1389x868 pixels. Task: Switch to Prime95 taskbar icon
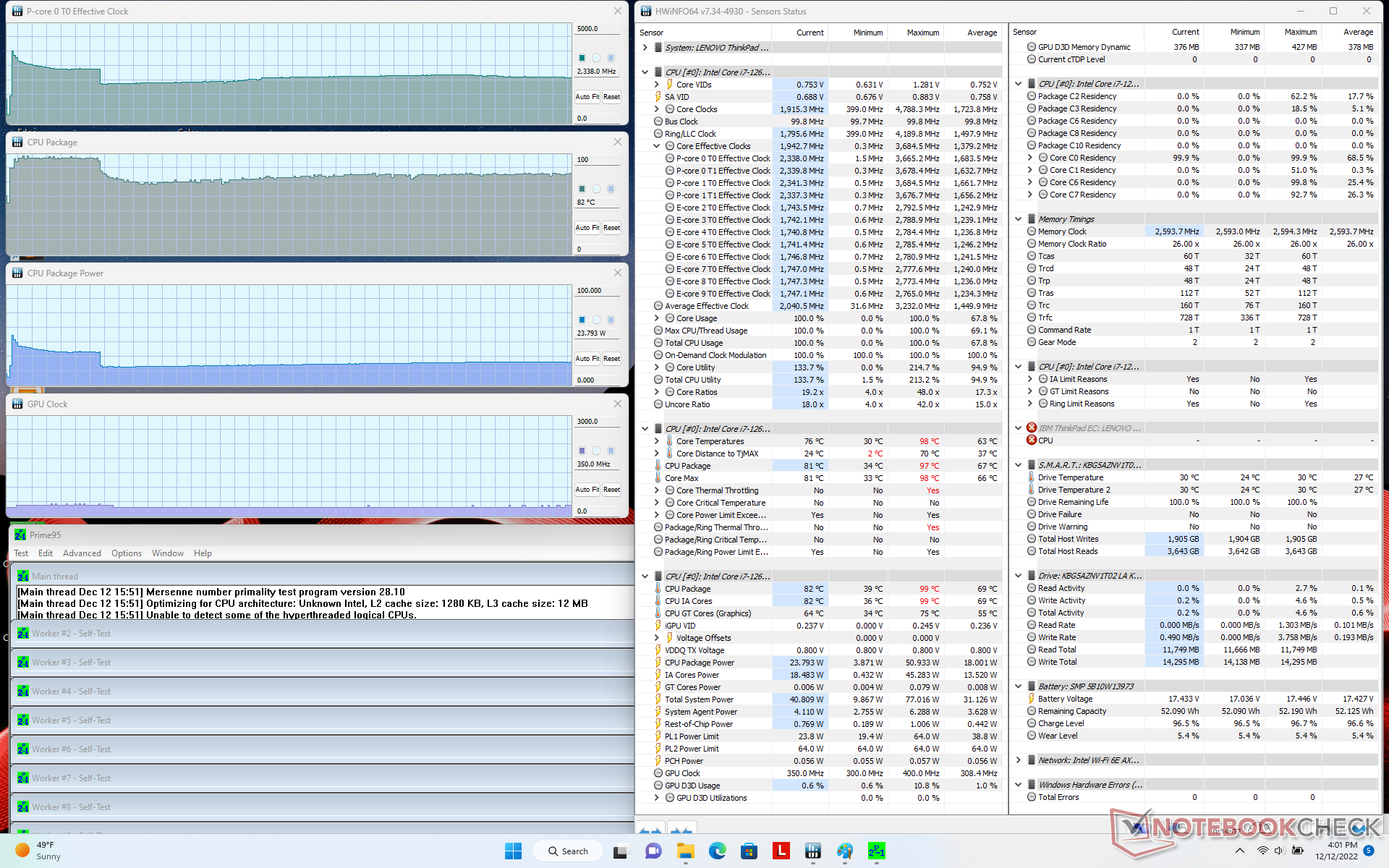[x=876, y=851]
